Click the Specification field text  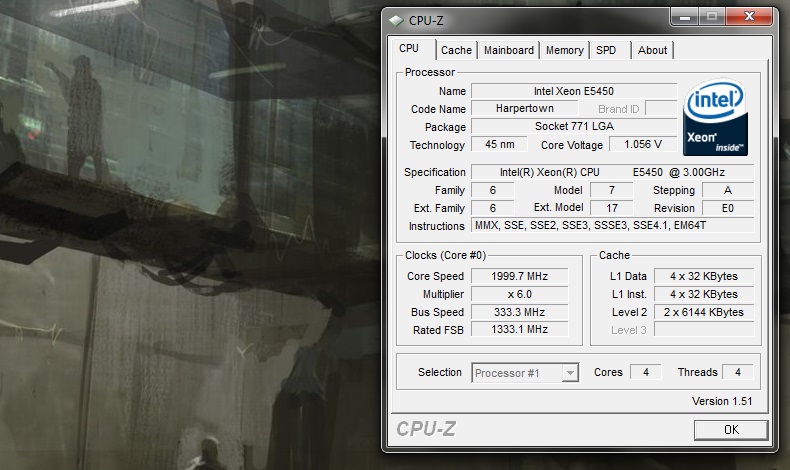click(612, 172)
